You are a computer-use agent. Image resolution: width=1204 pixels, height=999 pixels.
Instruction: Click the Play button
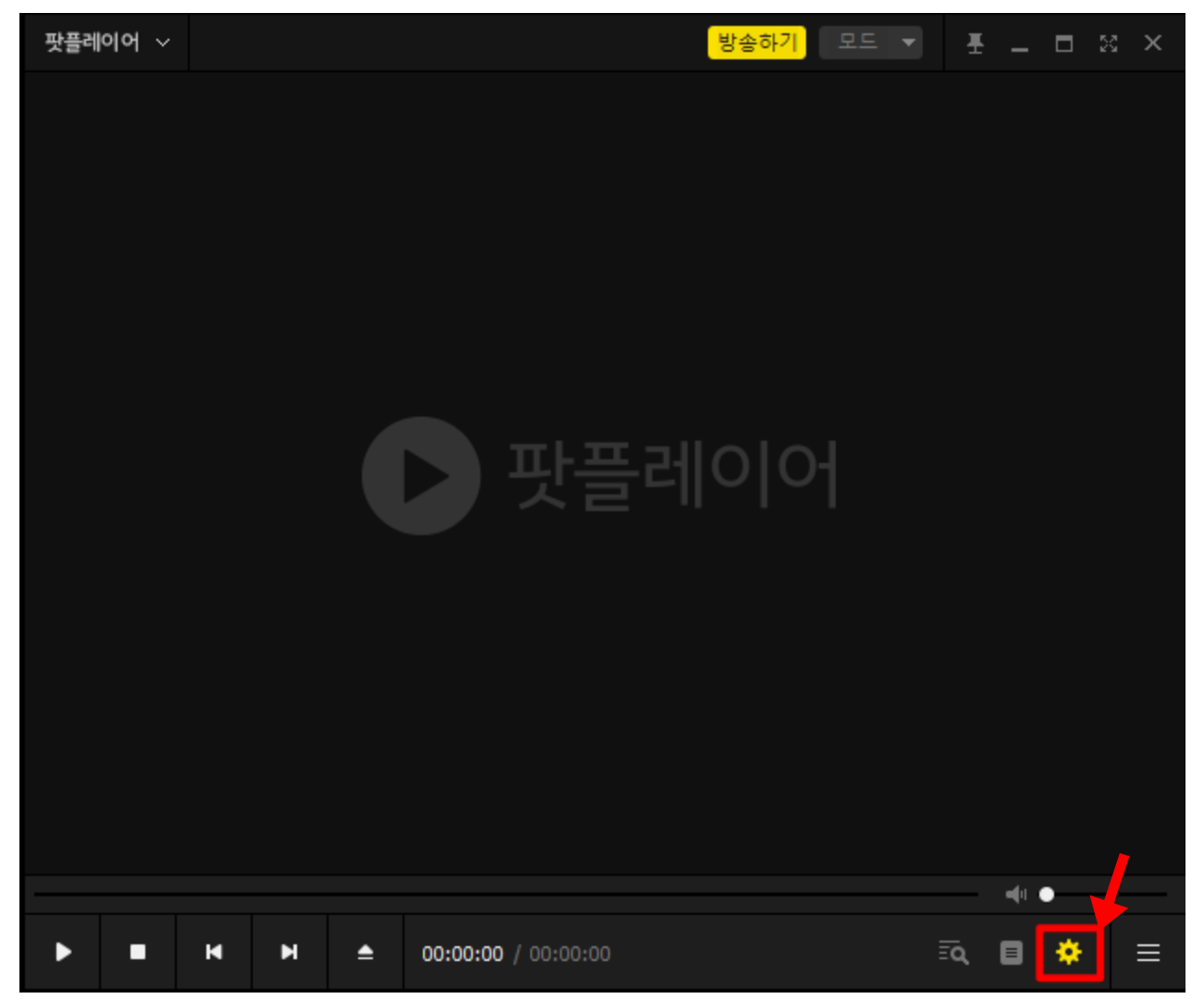click(63, 952)
